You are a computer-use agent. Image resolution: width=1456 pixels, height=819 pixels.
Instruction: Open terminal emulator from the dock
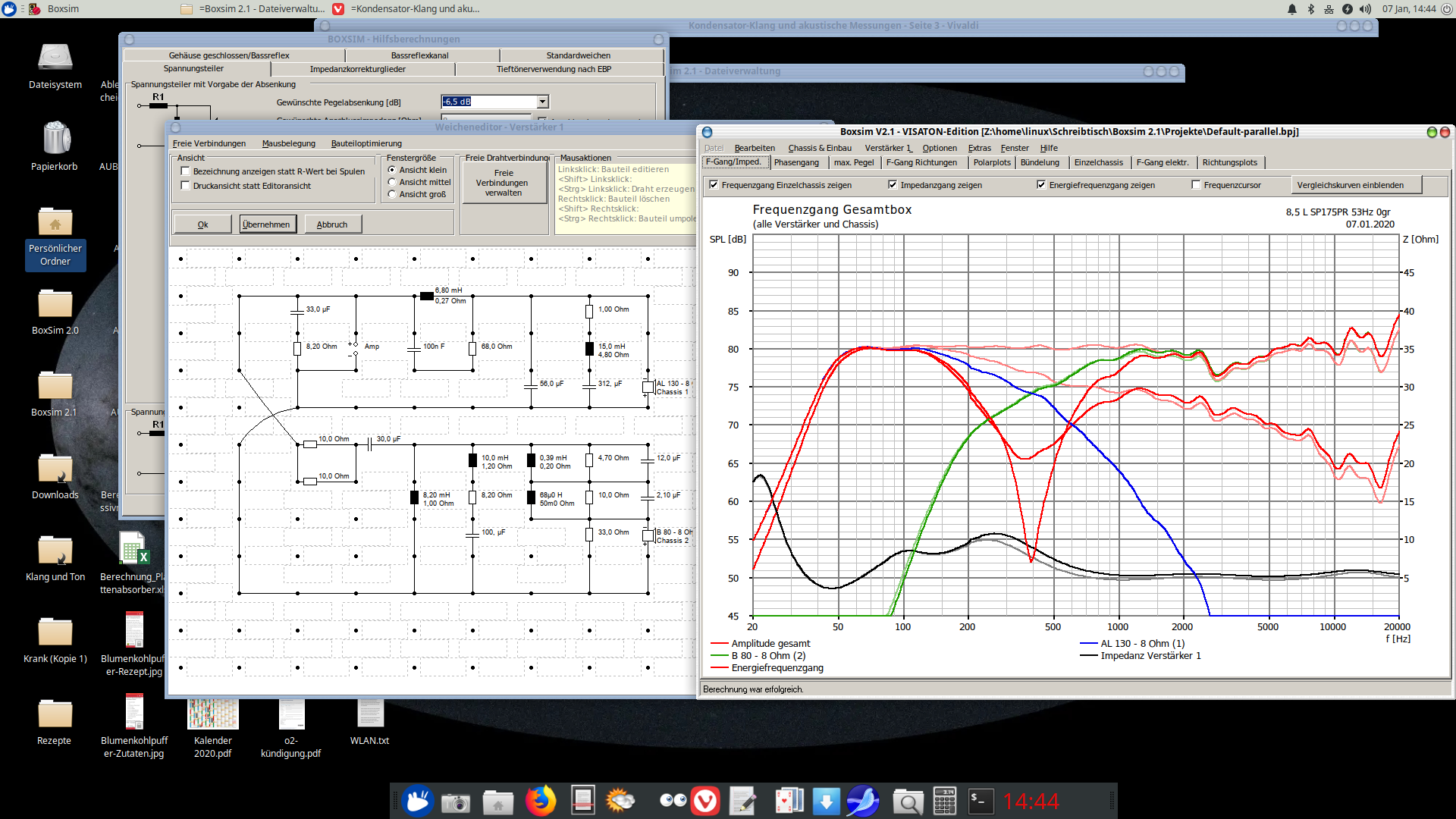coord(981,801)
